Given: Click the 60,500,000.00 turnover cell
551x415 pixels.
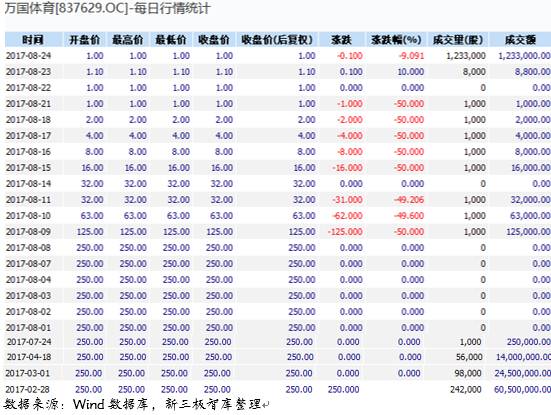Looking at the screenshot, I should 522,389.
